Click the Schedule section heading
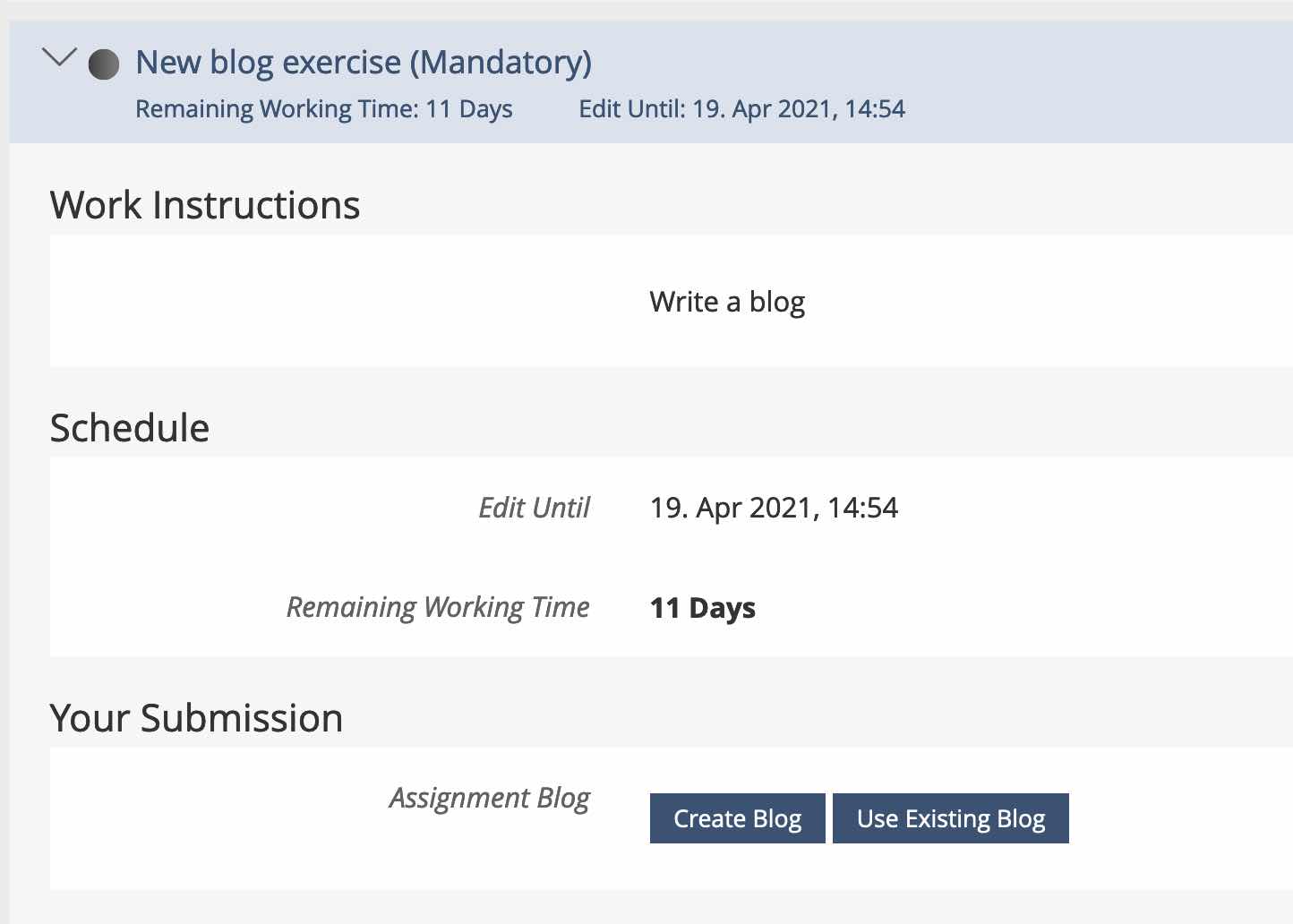Viewport: 1293px width, 924px height. click(130, 428)
